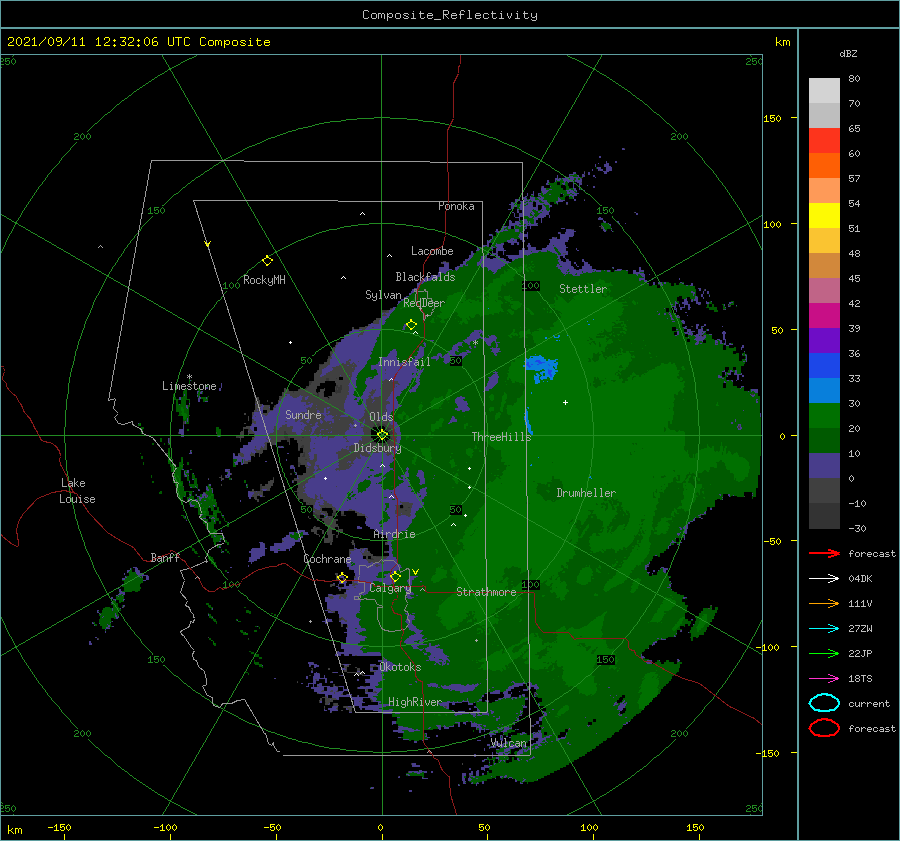The image size is (900, 841).
Task: Click the white 04DK arrow legend icon
Action: click(x=824, y=578)
